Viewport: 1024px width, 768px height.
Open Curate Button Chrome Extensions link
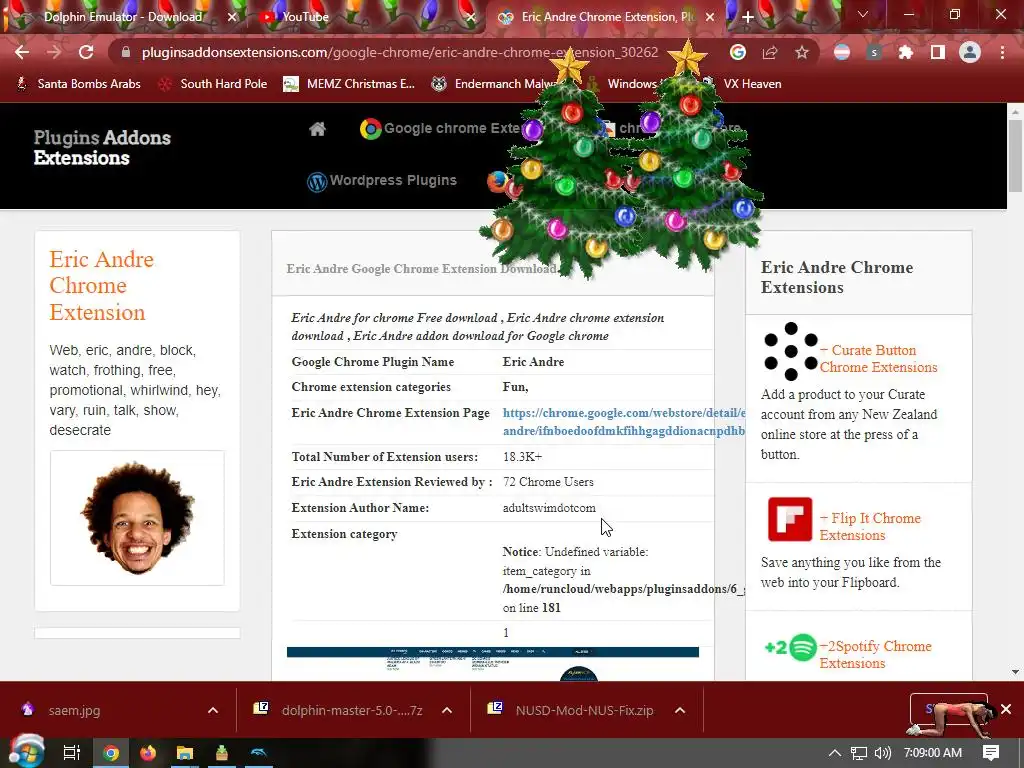click(x=878, y=359)
